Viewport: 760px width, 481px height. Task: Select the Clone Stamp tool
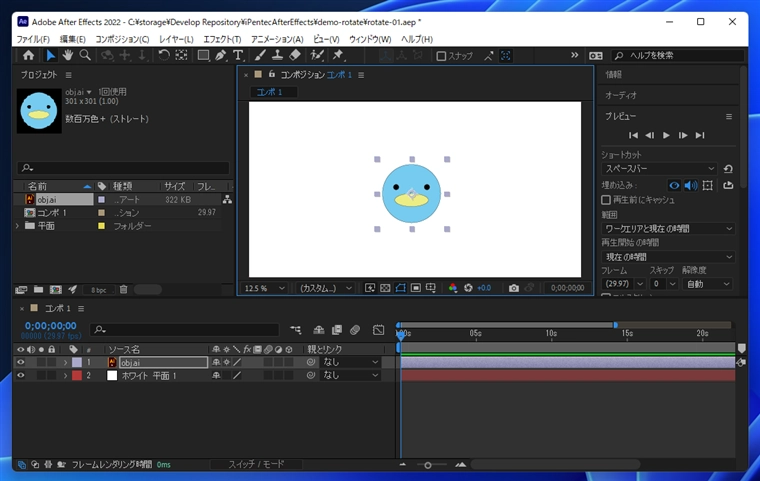pyautogui.click(x=277, y=55)
